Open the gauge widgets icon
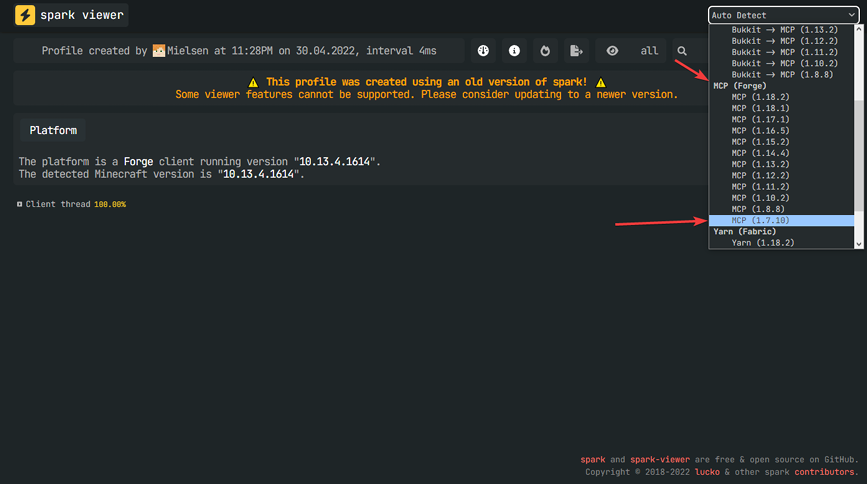 point(483,51)
